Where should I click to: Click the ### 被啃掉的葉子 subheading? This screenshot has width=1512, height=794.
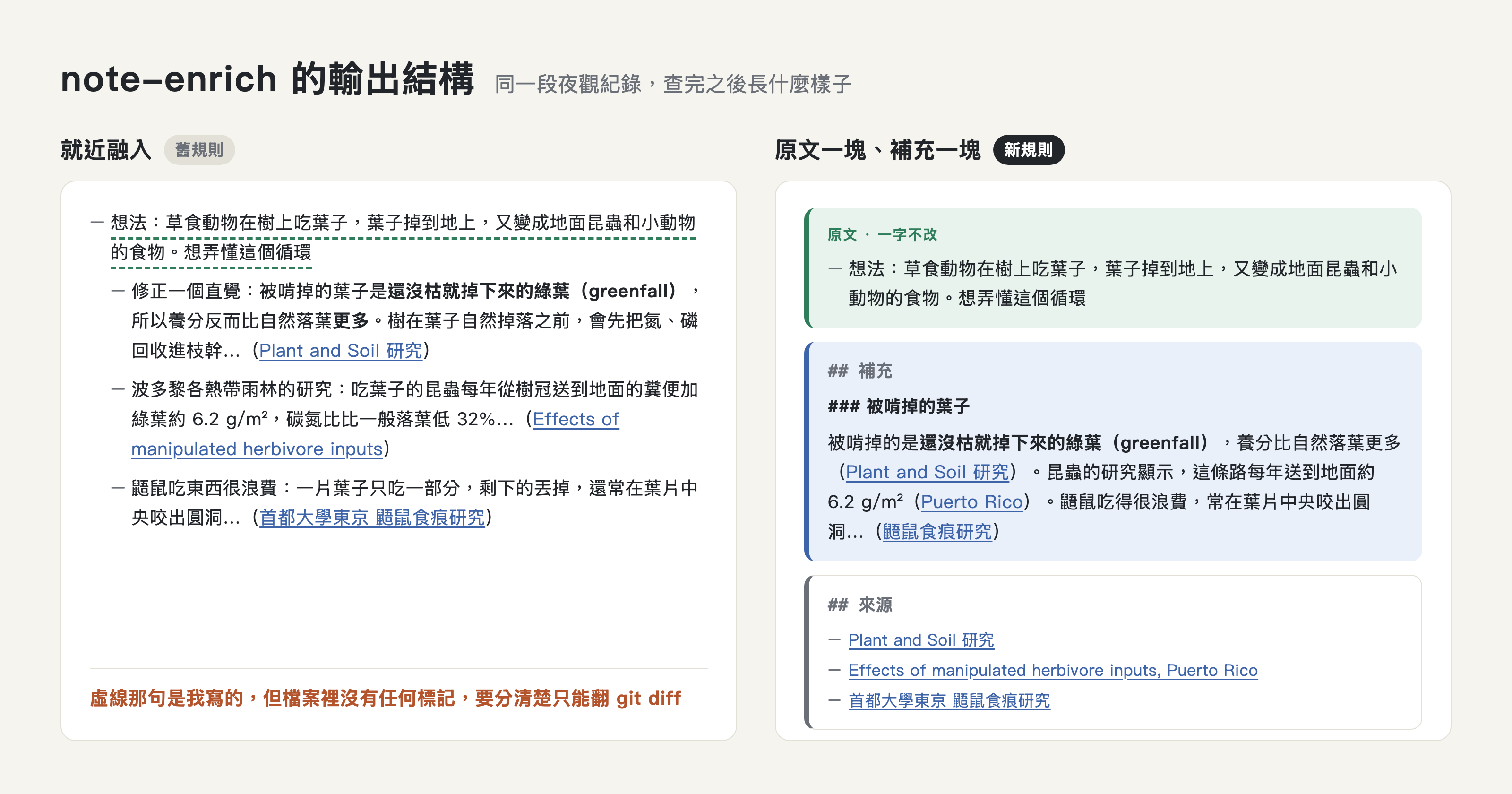tap(899, 406)
